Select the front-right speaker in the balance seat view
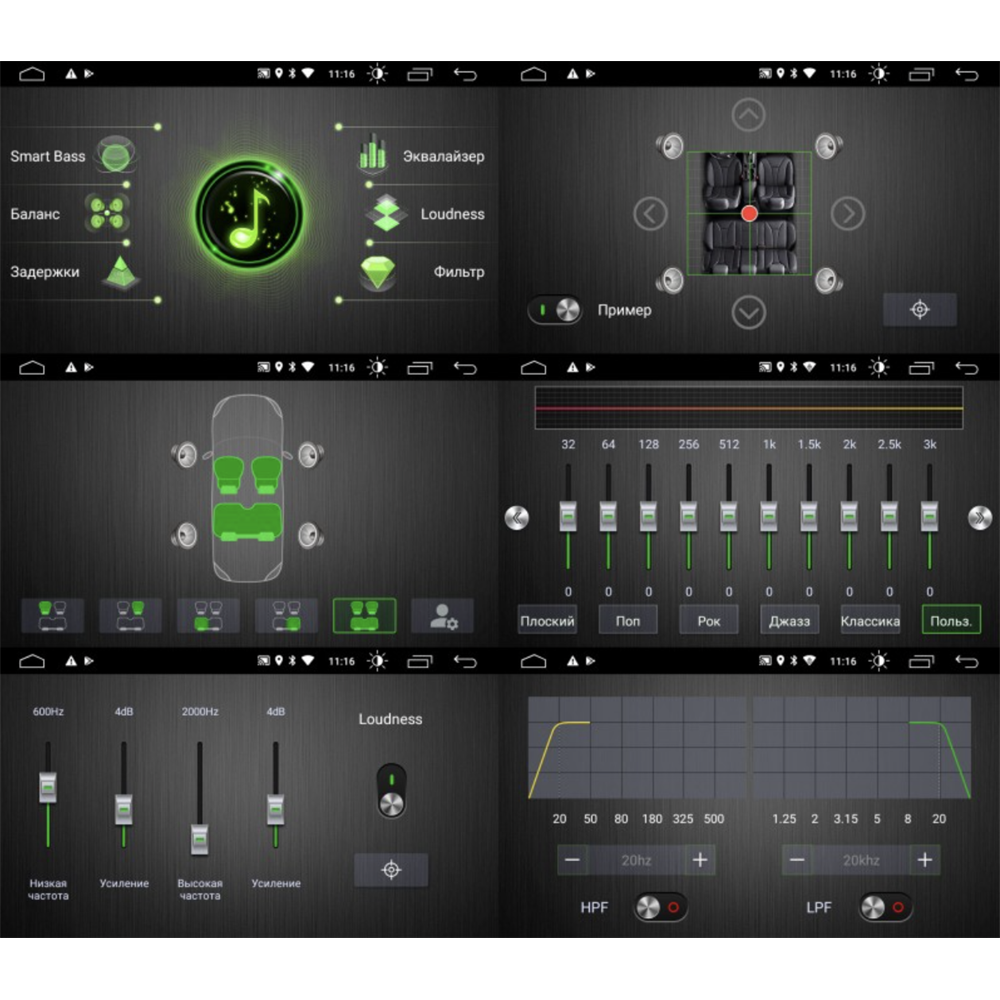Image resolution: width=1000 pixels, height=1000 pixels. tap(828, 146)
